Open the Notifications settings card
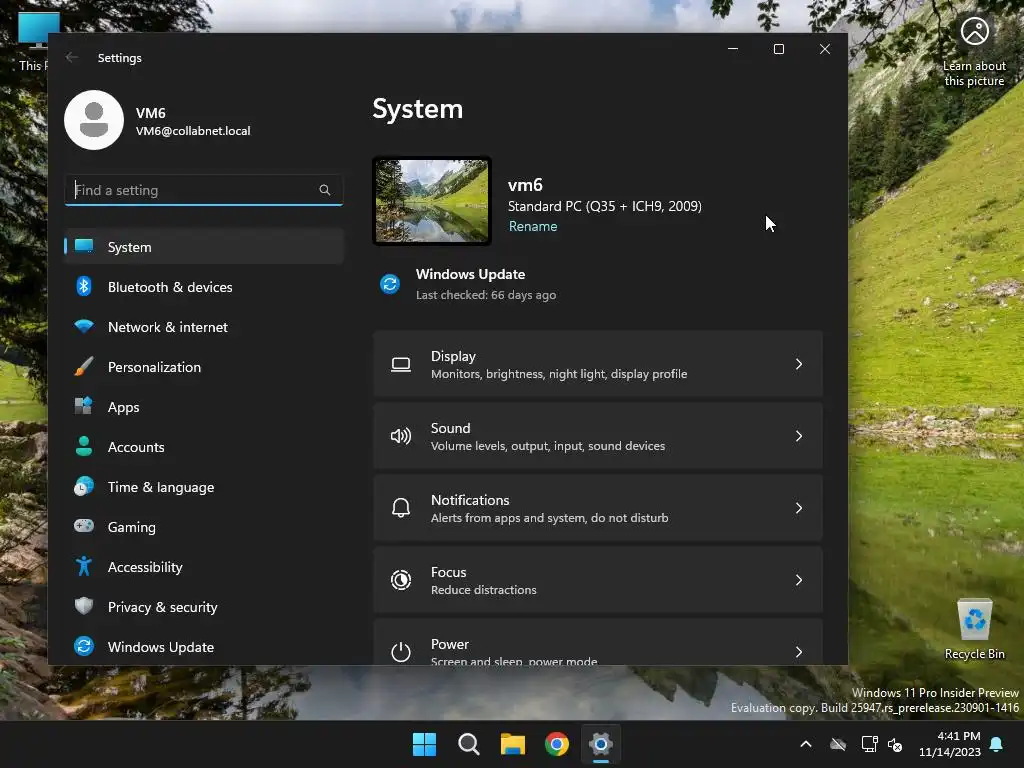1024x768 pixels. coord(598,508)
